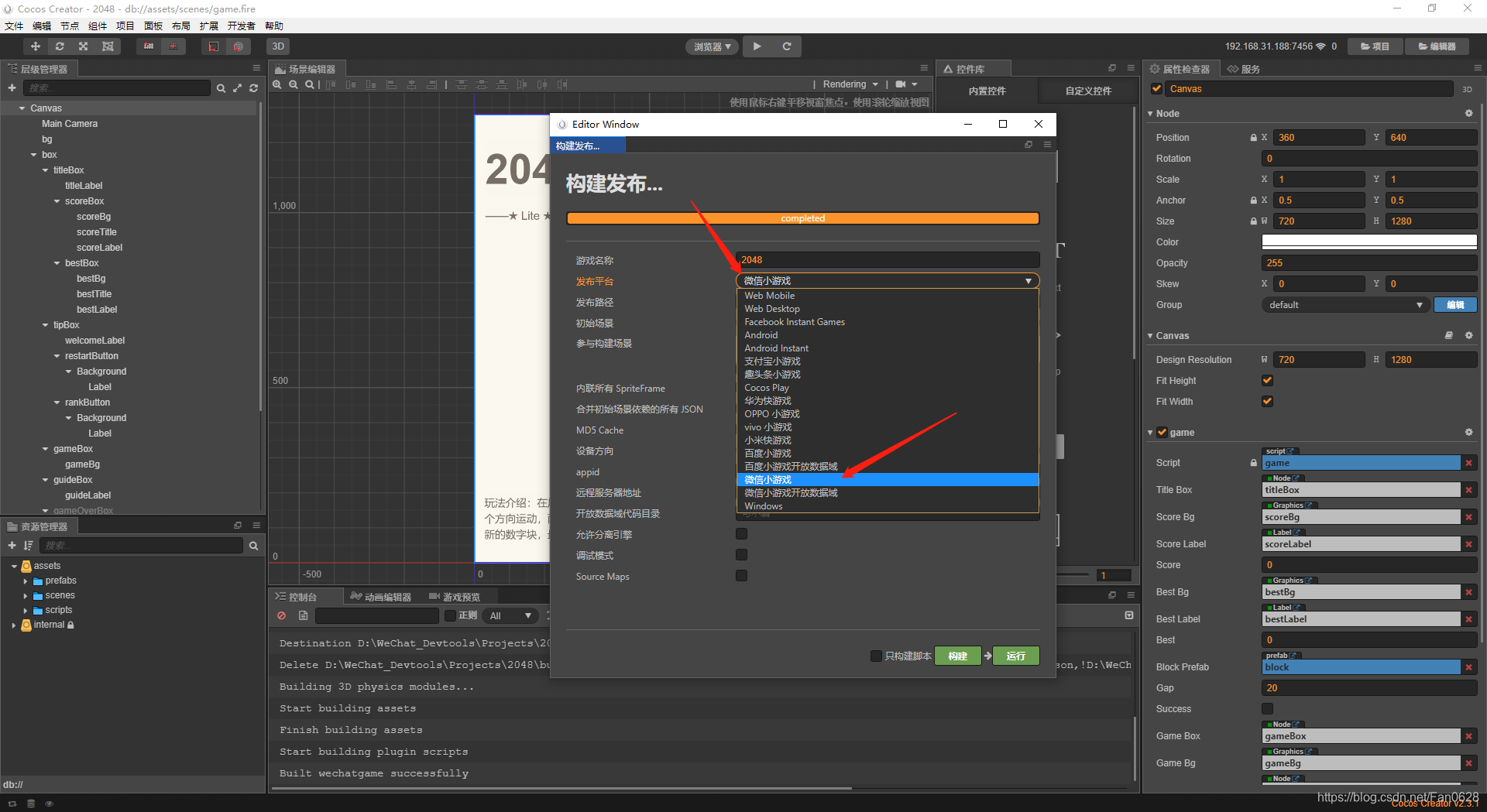This screenshot has height=812, width=1487.
Task: Remove the Title Box reference
Action: click(x=1468, y=490)
